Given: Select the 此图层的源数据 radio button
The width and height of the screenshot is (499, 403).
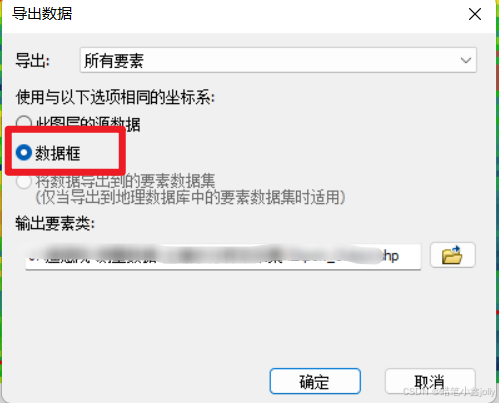Looking at the screenshot, I should [24, 122].
